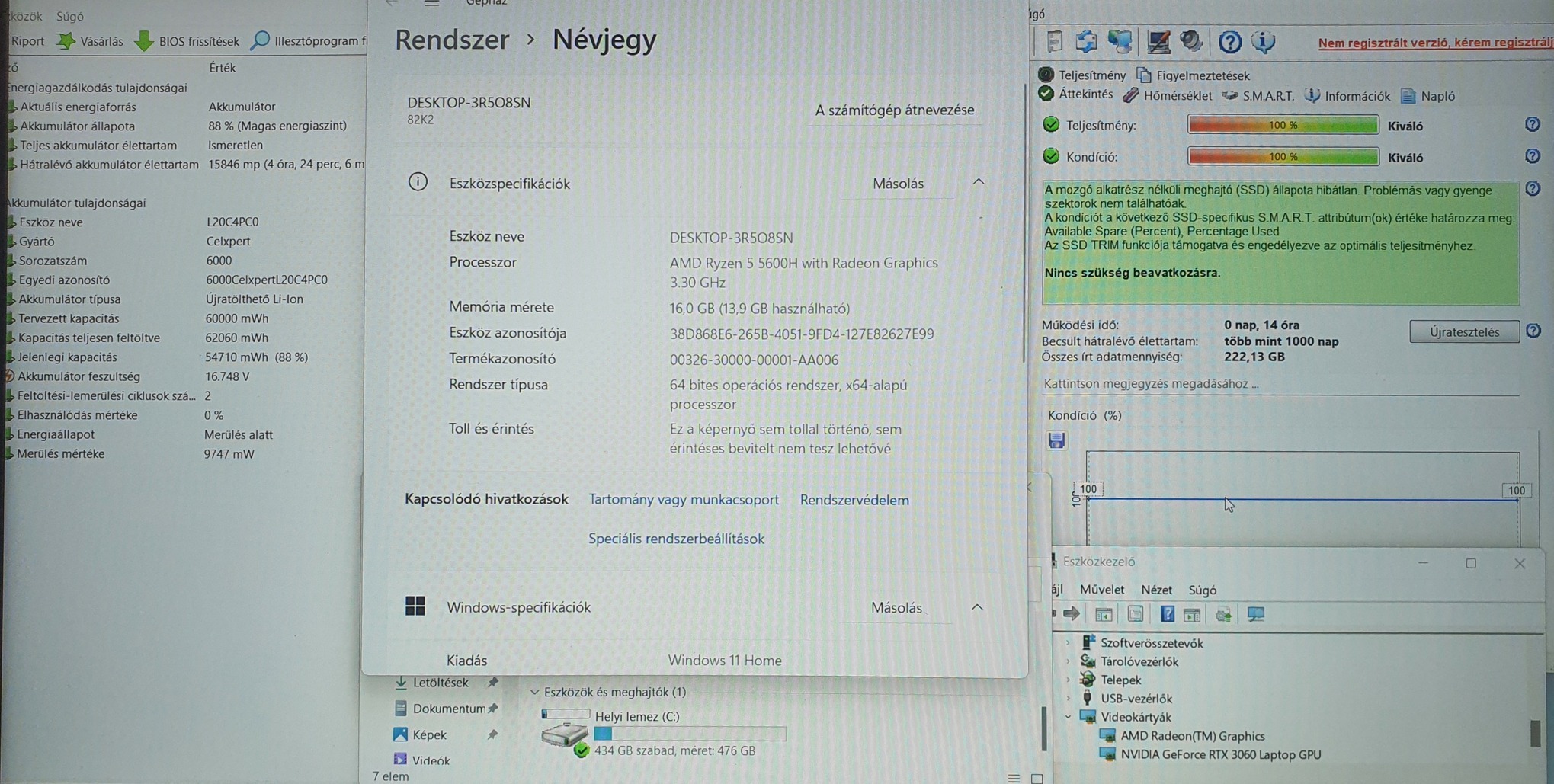Viewport: 1554px width, 784px height.
Task: Collapse the Eszközök és meghajtók (1) group
Action: (534, 692)
